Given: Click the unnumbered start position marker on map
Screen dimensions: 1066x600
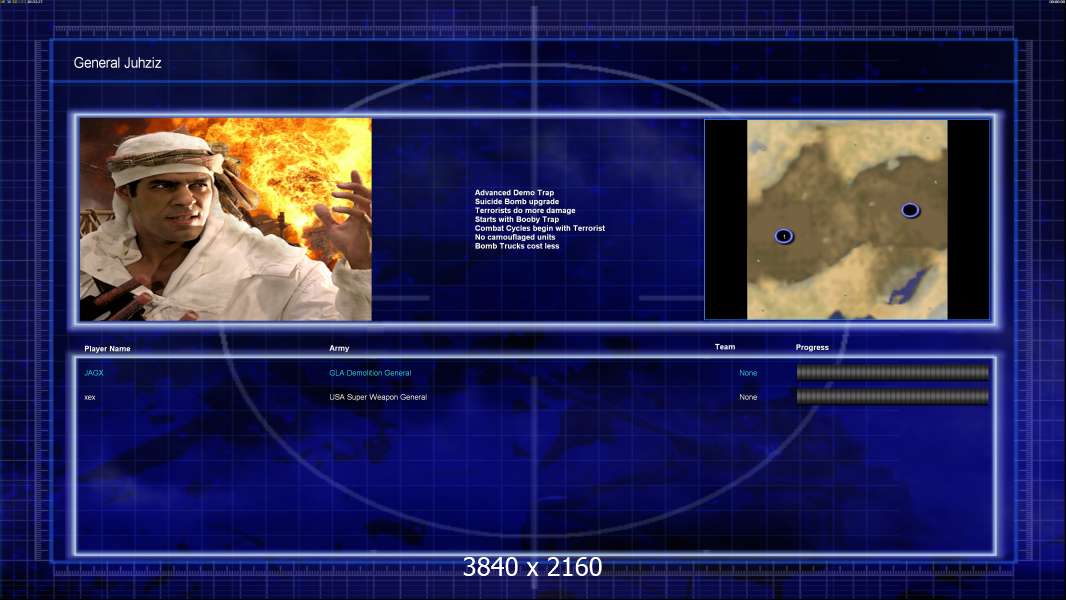Looking at the screenshot, I should pos(910,210).
